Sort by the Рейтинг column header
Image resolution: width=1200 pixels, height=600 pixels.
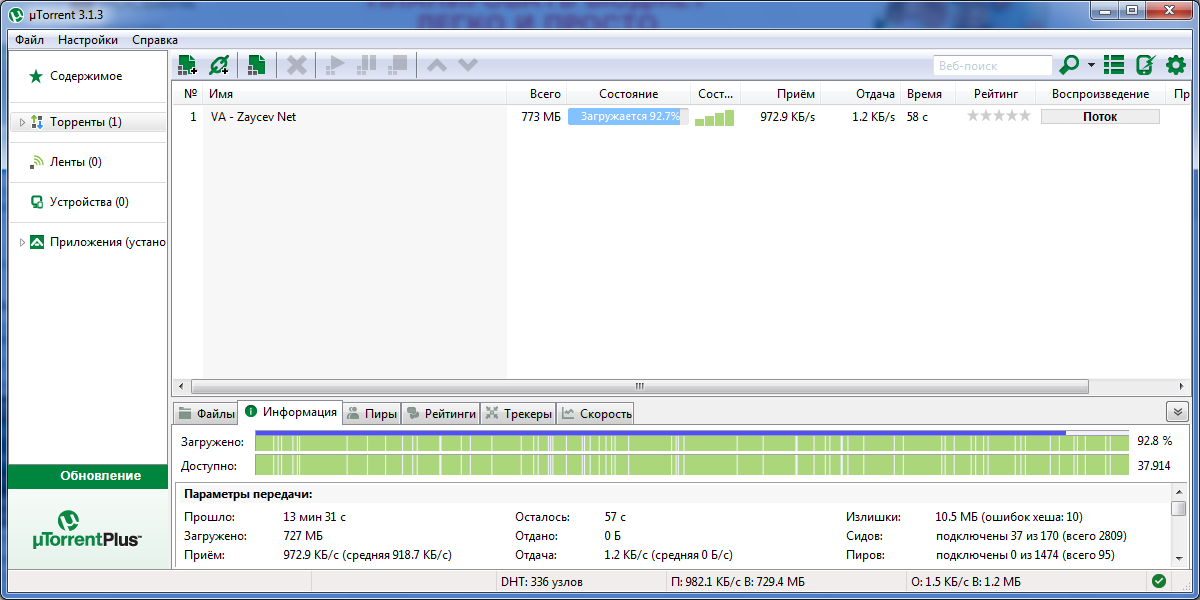point(995,94)
